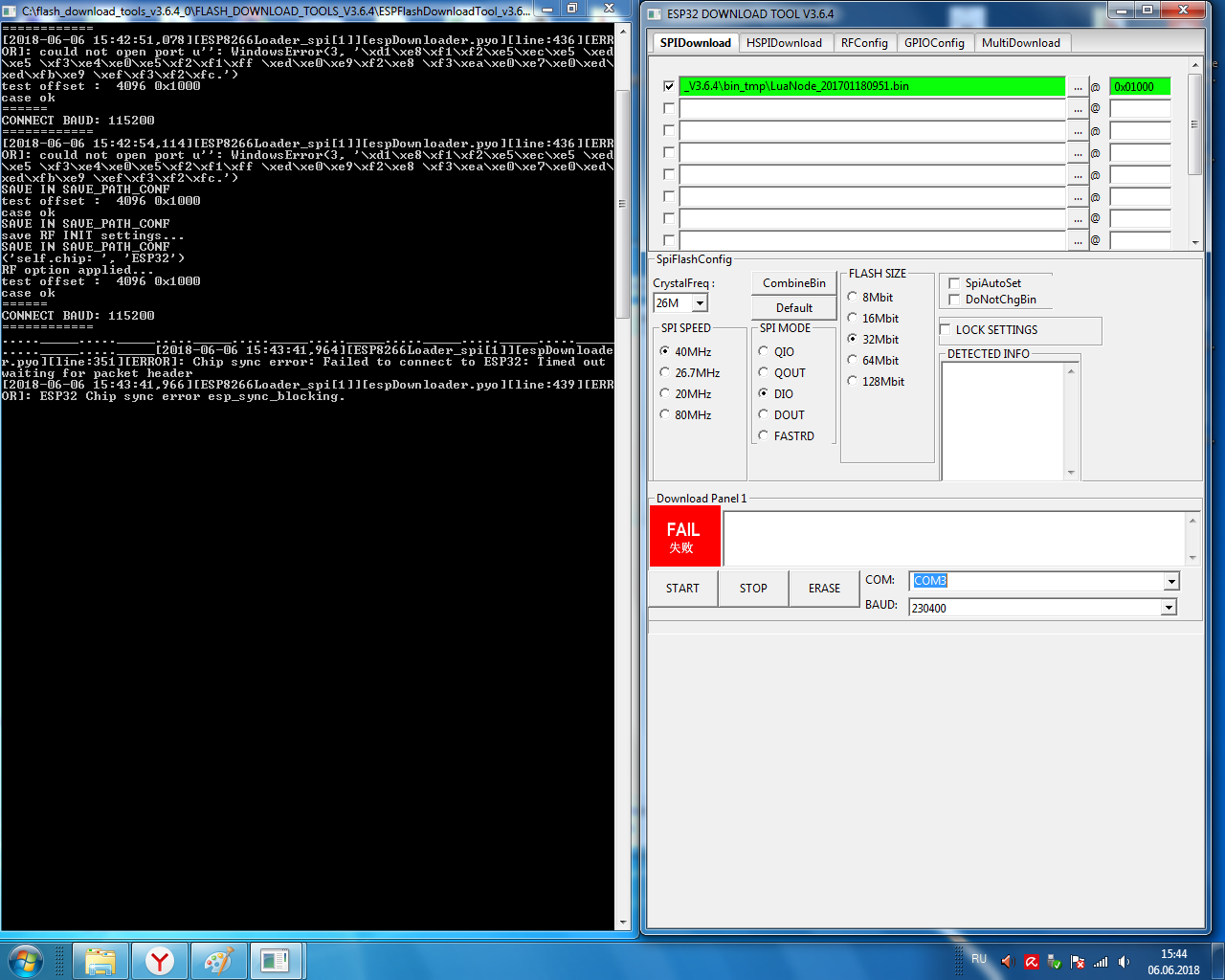This screenshot has width=1225, height=980.
Task: Select the 40MHz SPI speed
Action: 665,351
